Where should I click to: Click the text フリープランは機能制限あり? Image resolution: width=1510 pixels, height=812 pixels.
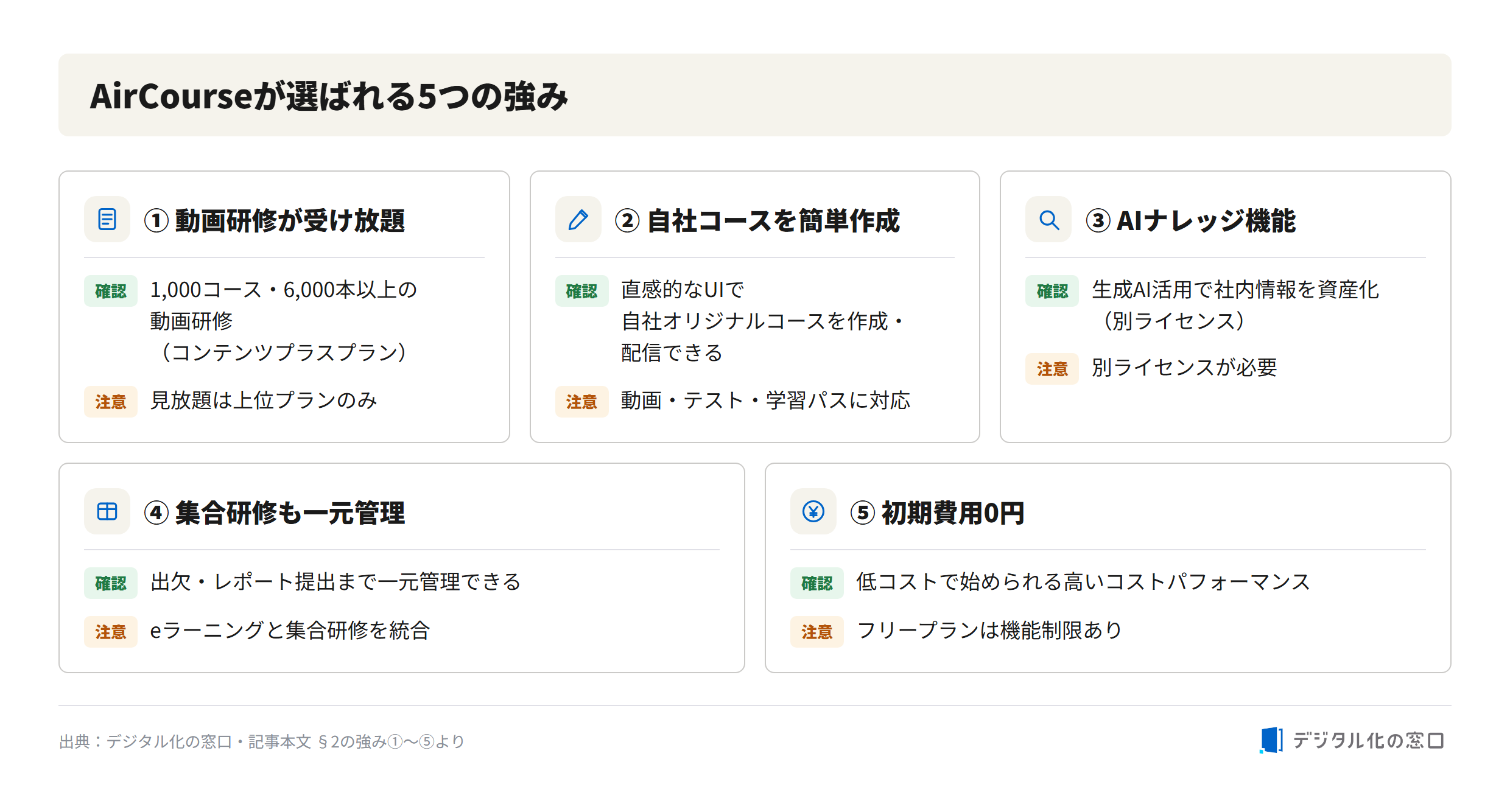tap(989, 631)
